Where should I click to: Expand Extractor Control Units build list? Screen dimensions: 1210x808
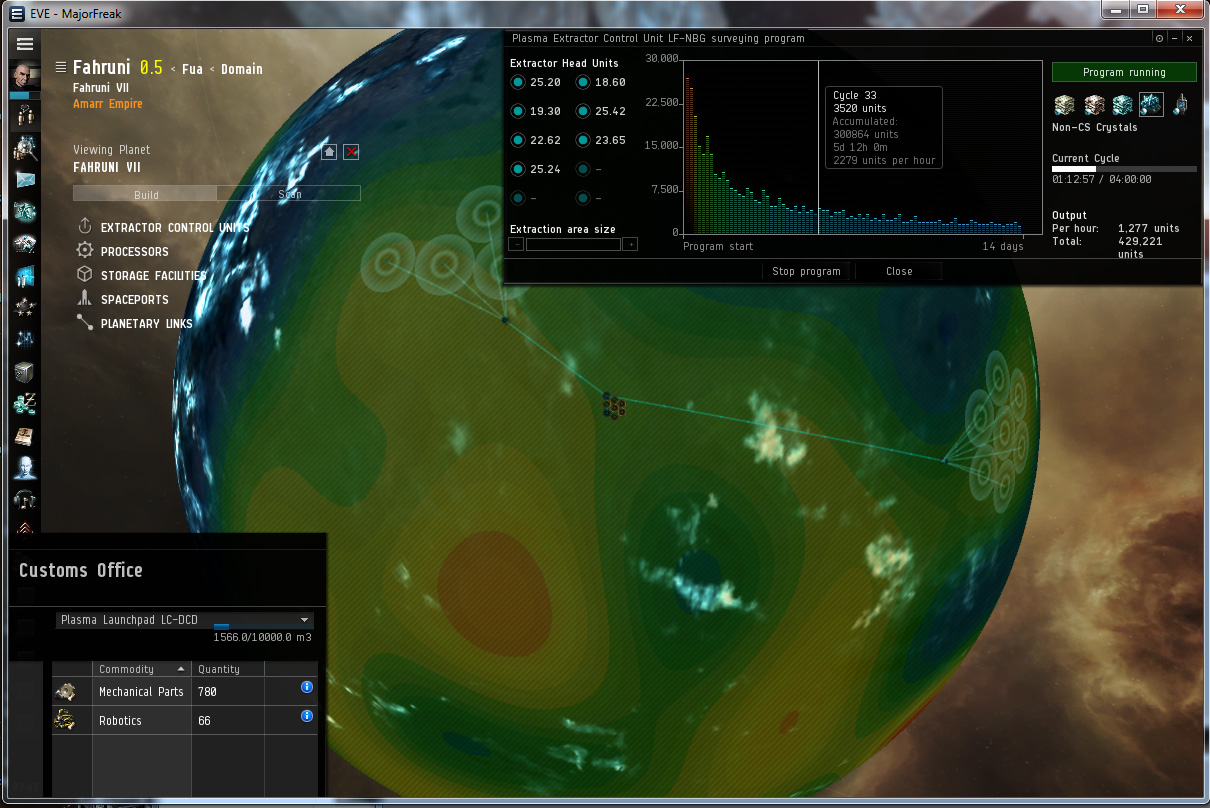click(x=163, y=228)
